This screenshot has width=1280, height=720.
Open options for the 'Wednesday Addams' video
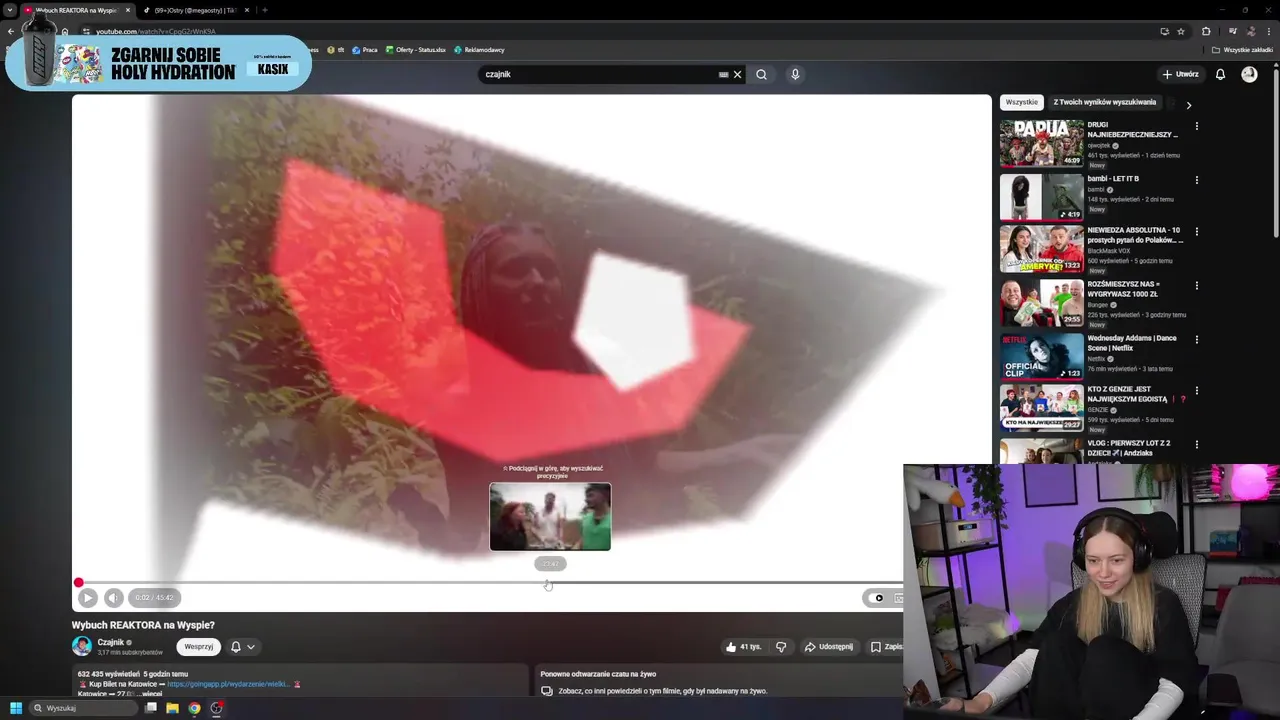[x=1196, y=339]
